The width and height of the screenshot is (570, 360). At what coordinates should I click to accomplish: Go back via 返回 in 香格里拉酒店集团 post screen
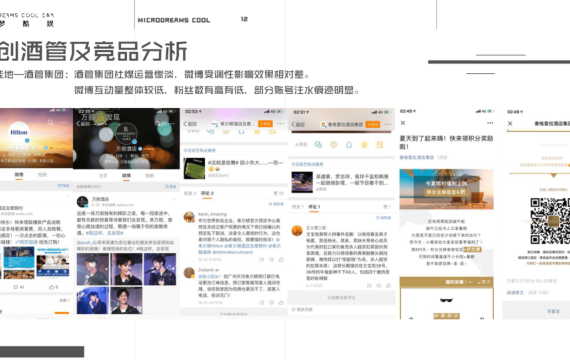pos(297,124)
